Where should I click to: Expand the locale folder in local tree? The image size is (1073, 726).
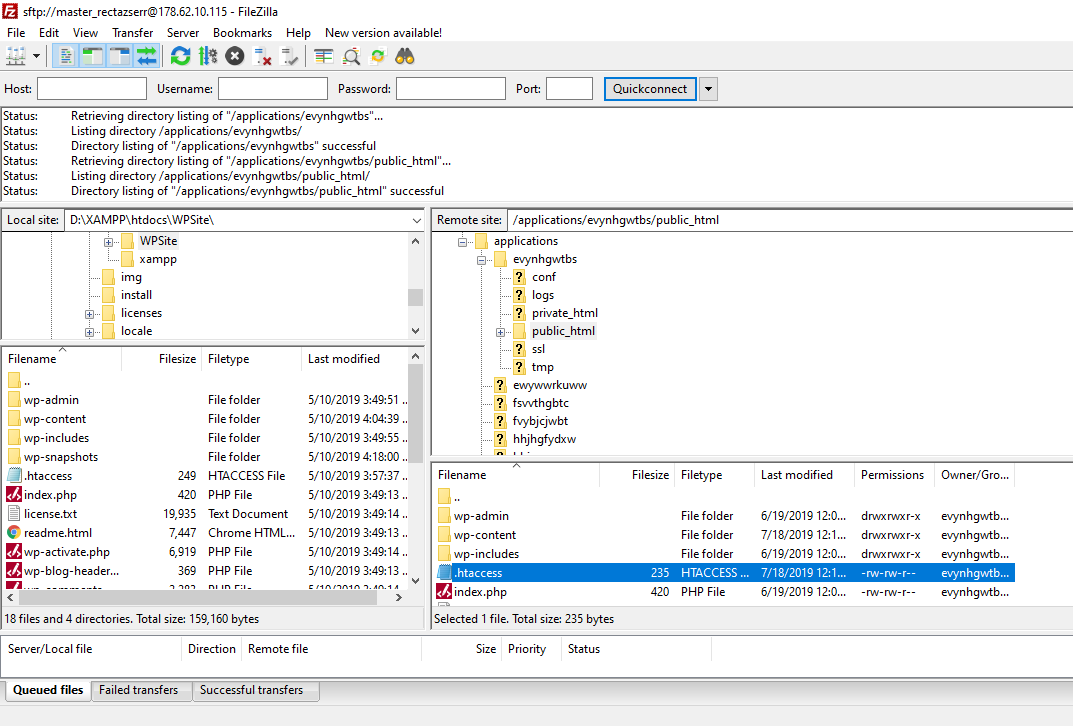click(90, 332)
